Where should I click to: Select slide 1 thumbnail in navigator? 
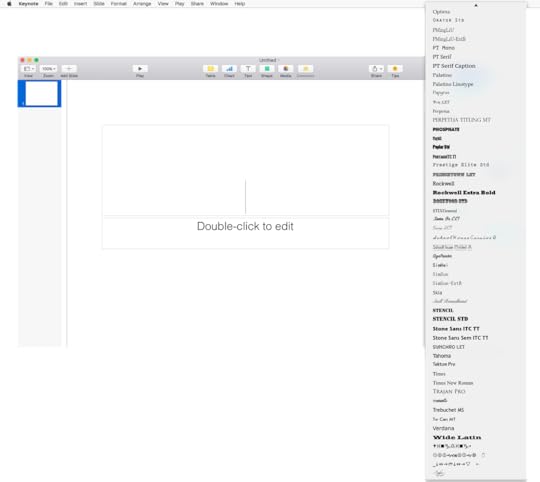click(42, 93)
